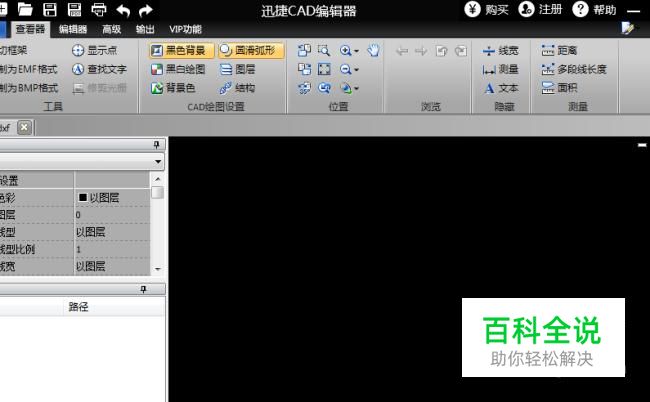Image resolution: width=650 pixels, height=402 pixels.
Task: Pin the properties panel with pushpin
Action: click(x=157, y=144)
